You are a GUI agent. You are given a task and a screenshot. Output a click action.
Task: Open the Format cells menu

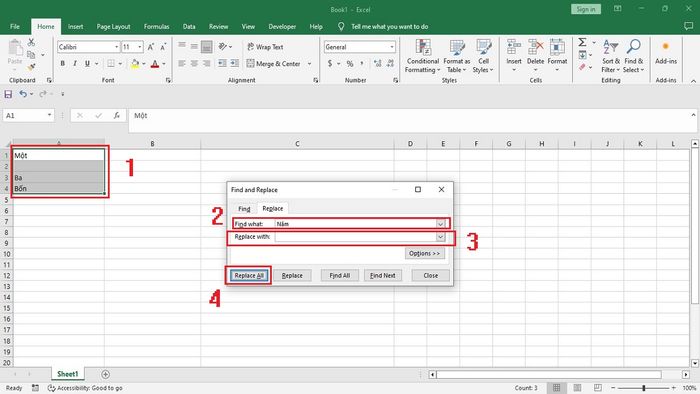click(x=557, y=56)
